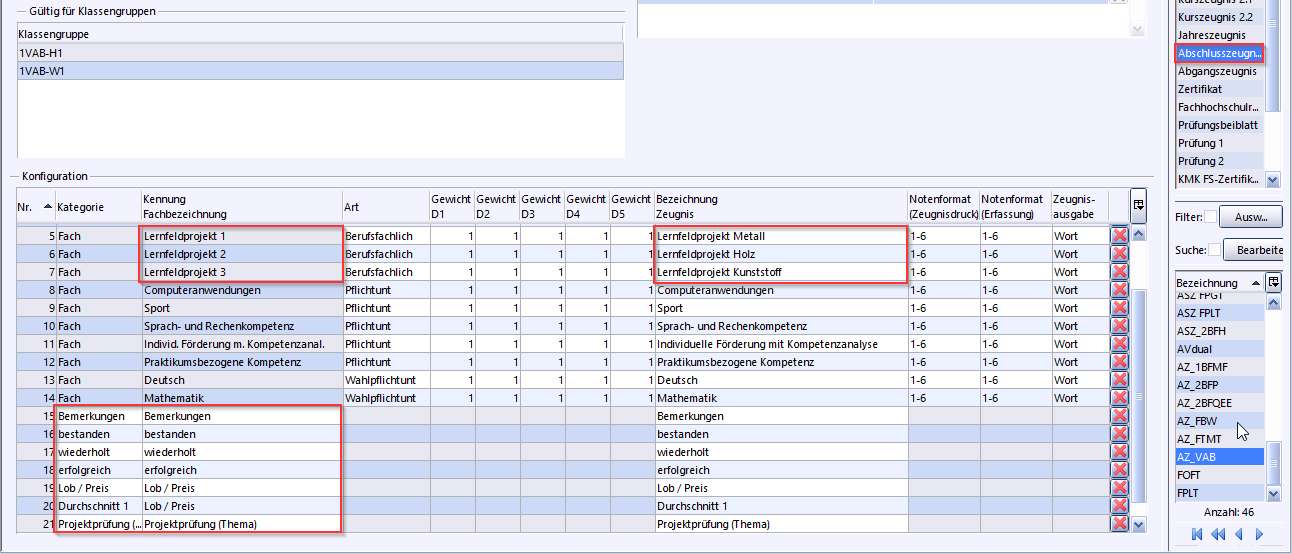Skip several records back with double arrow
Image resolution: width=1292 pixels, height=554 pixels.
click(x=1218, y=534)
